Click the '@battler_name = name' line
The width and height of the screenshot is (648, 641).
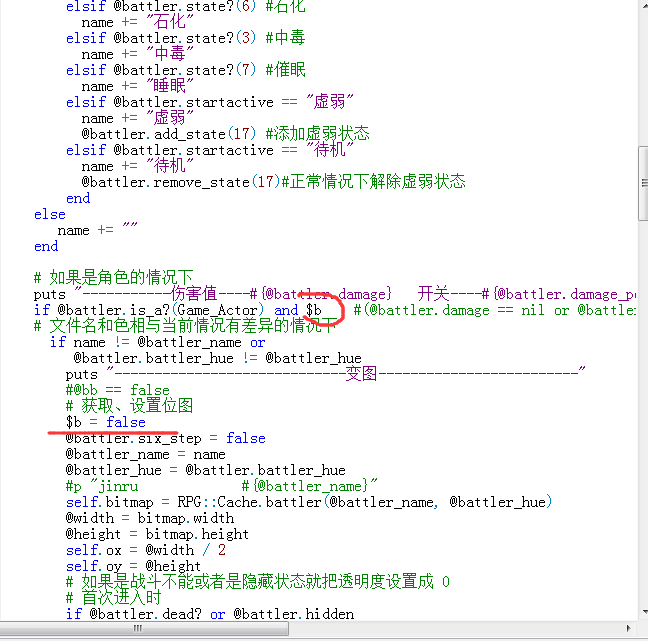pyautogui.click(x=145, y=454)
